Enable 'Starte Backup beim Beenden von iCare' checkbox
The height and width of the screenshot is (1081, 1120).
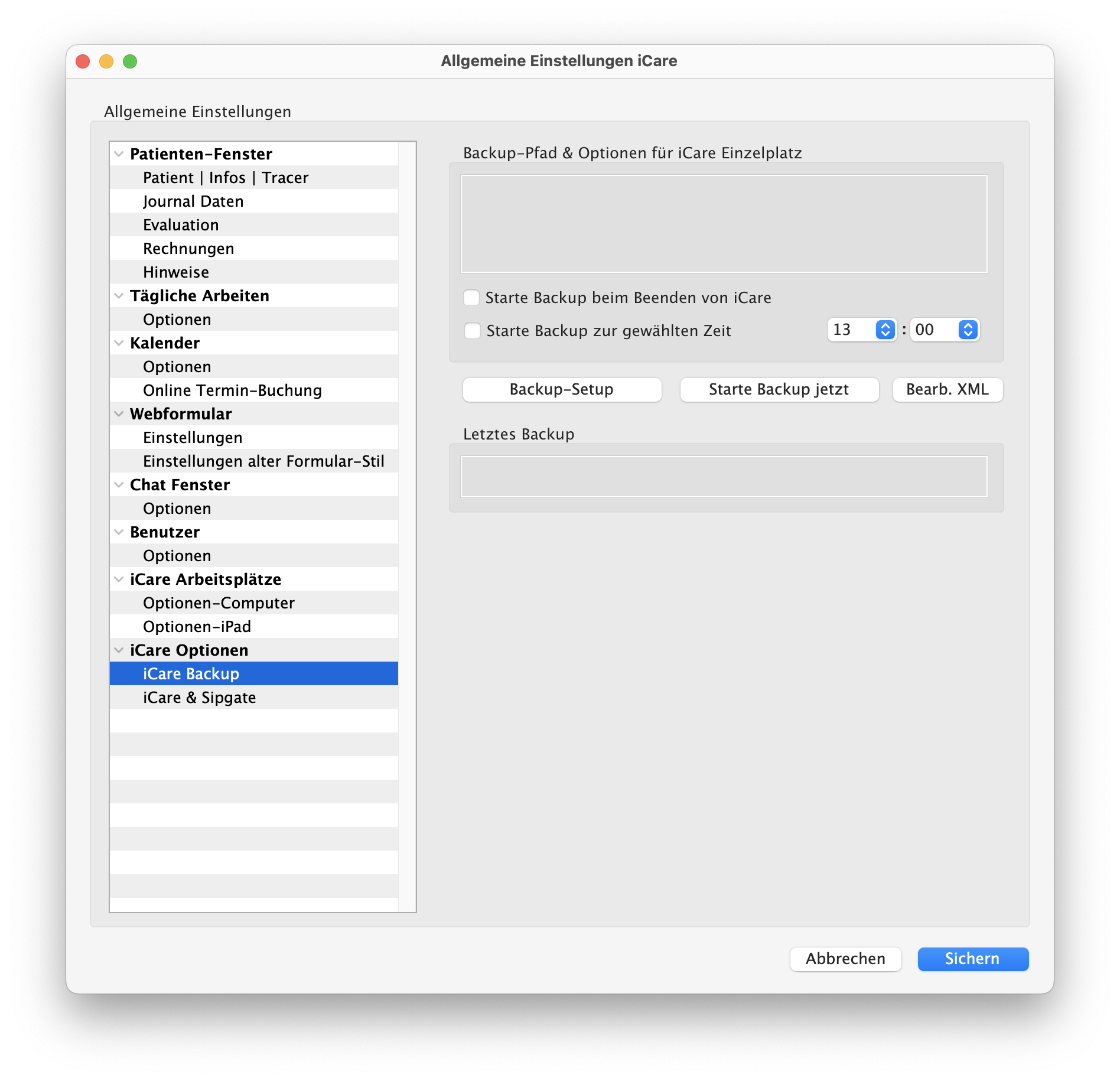click(471, 298)
